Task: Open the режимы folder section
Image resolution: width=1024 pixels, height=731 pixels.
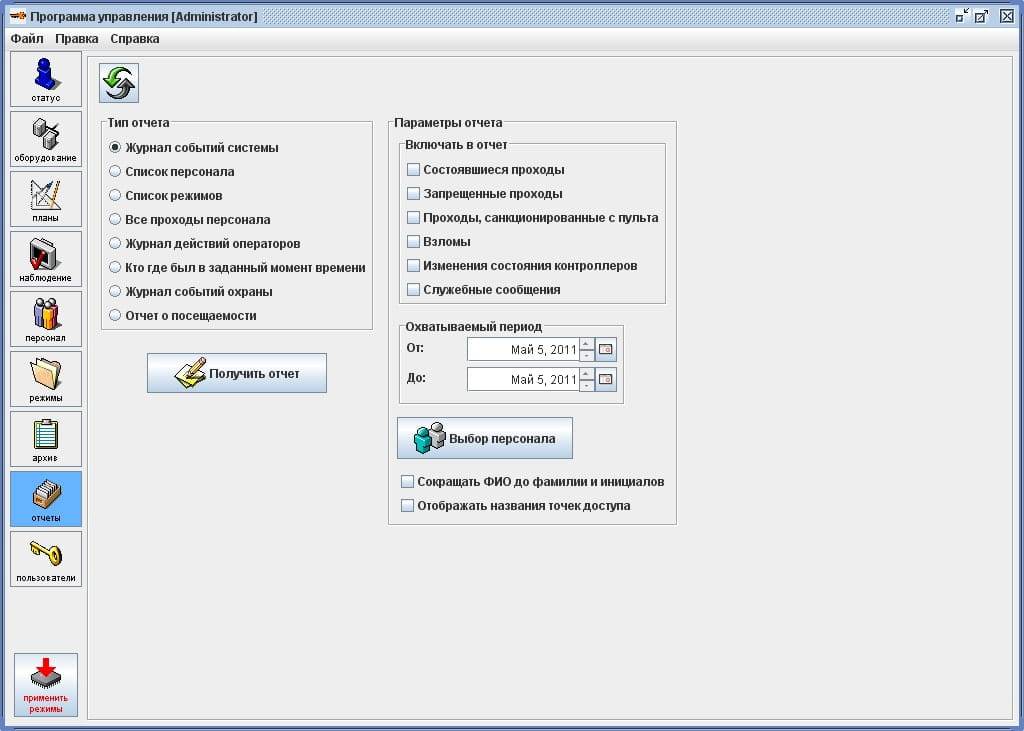Action: tap(46, 379)
